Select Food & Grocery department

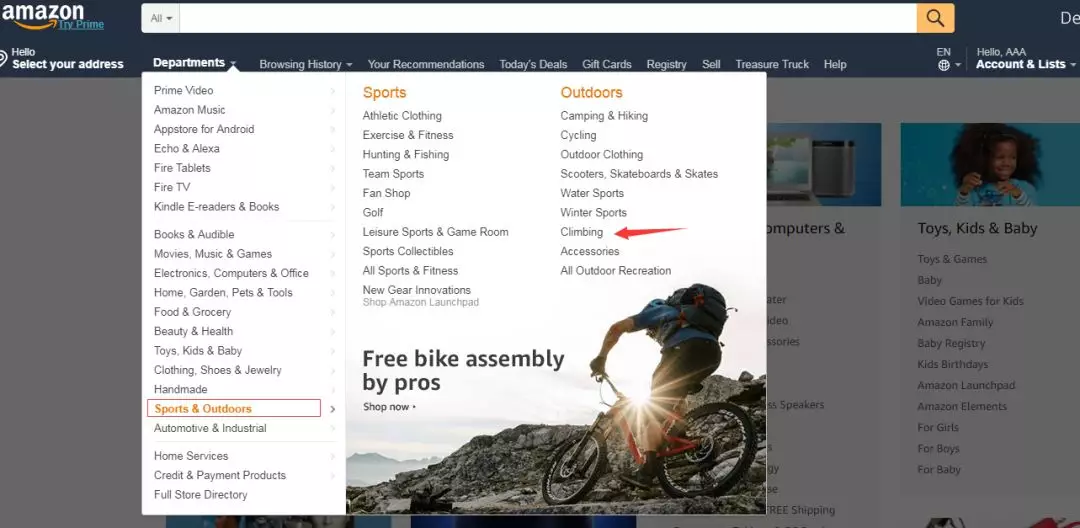pos(192,311)
